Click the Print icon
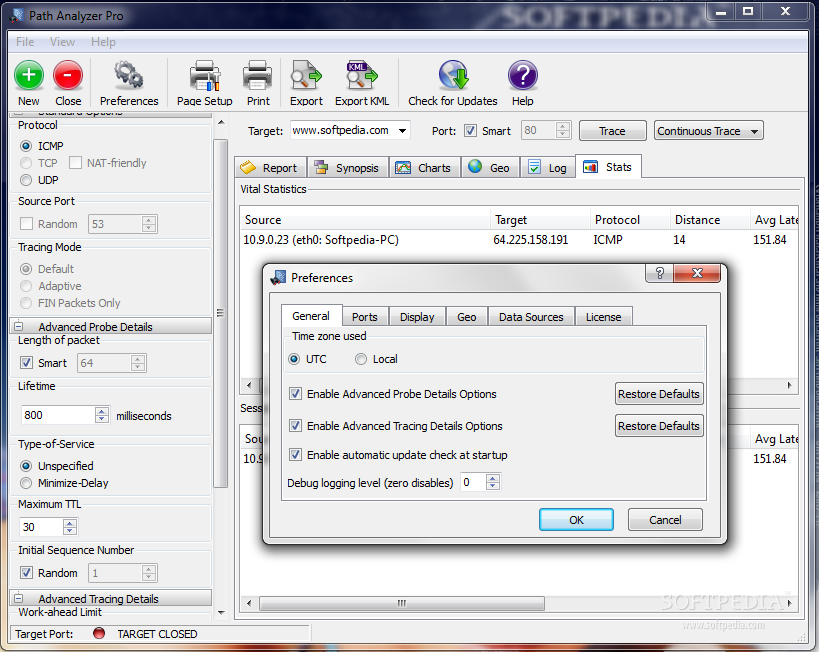The height and width of the screenshot is (652, 819). [258, 75]
